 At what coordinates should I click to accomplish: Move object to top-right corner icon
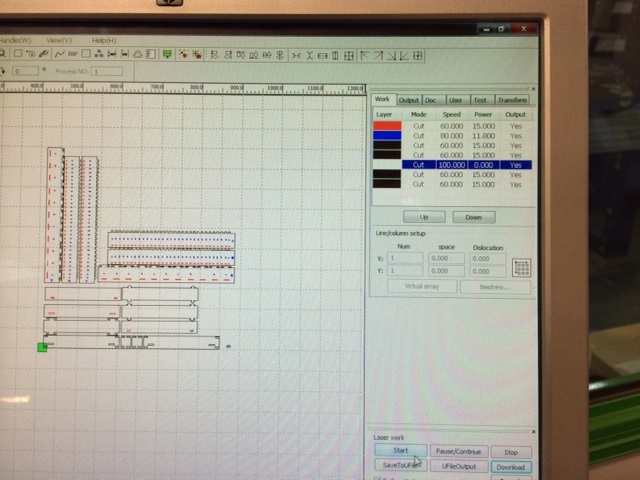[x=378, y=56]
